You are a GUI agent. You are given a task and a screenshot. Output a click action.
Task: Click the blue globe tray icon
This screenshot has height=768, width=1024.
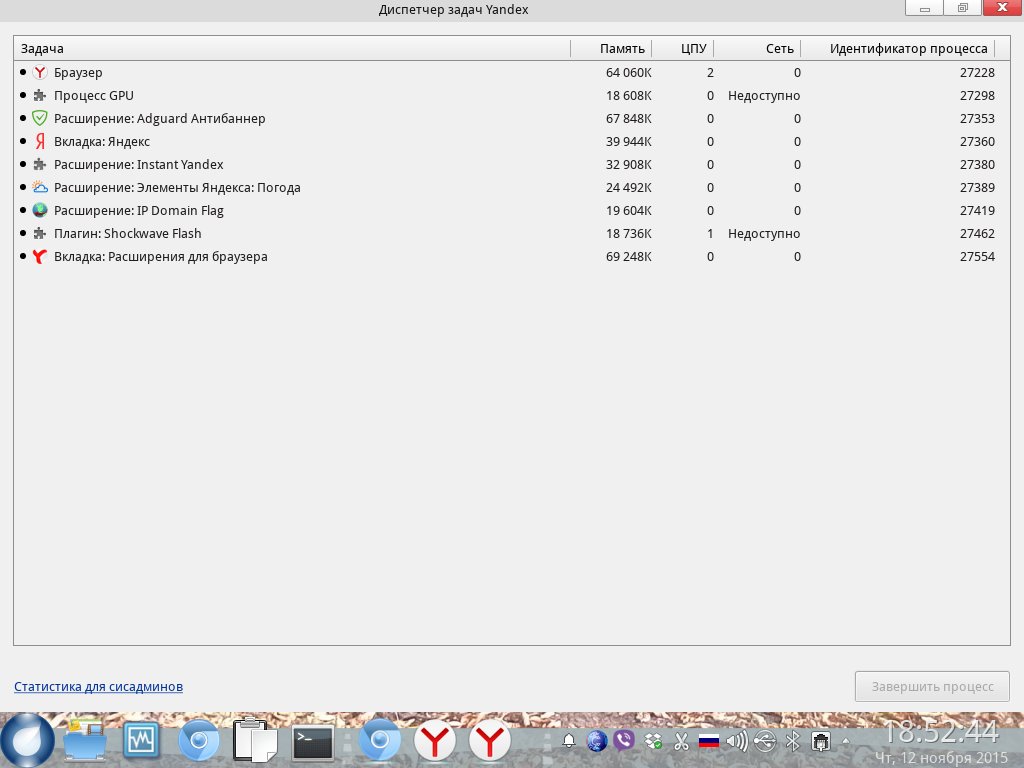597,741
